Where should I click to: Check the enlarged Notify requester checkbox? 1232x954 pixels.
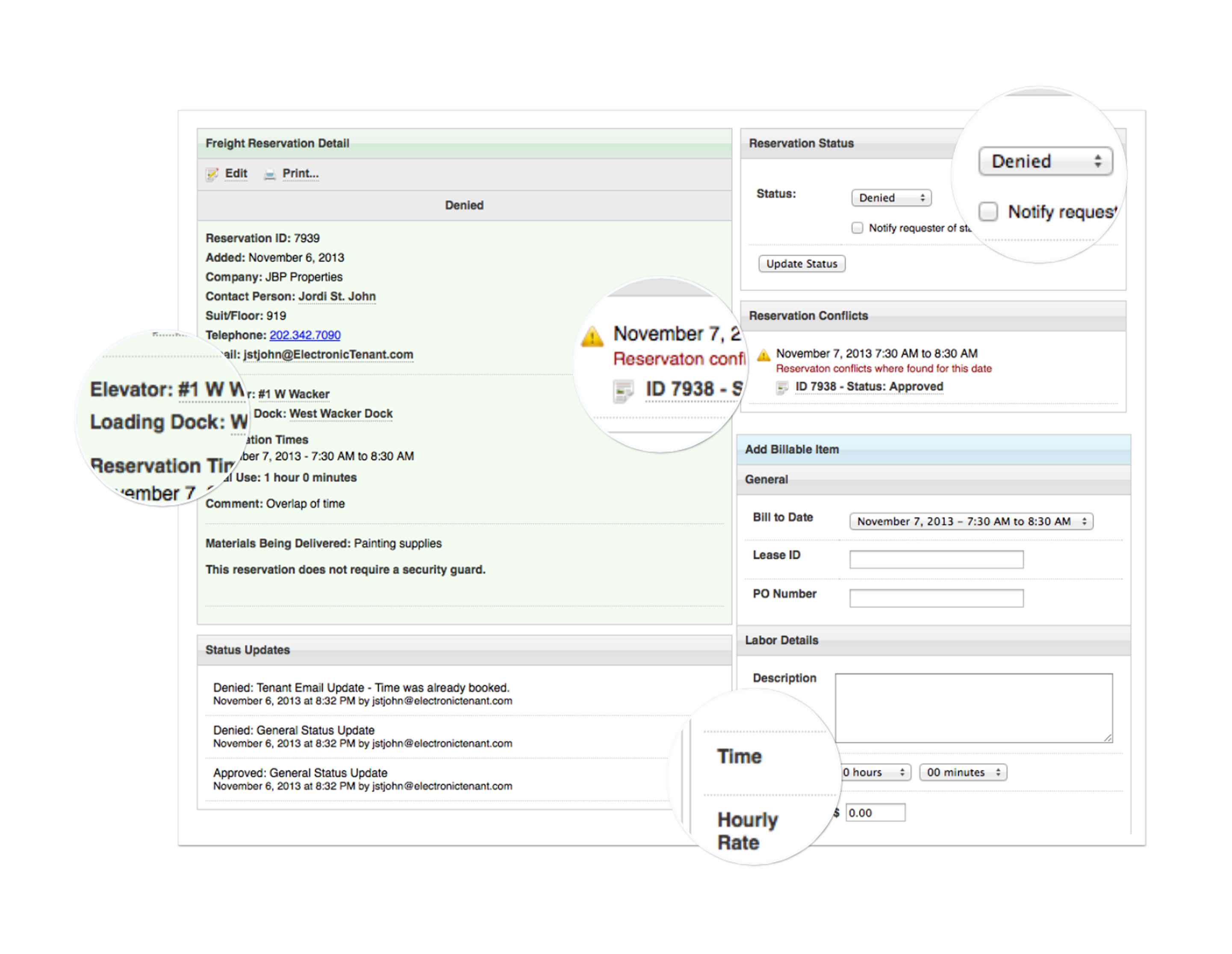pos(988,212)
